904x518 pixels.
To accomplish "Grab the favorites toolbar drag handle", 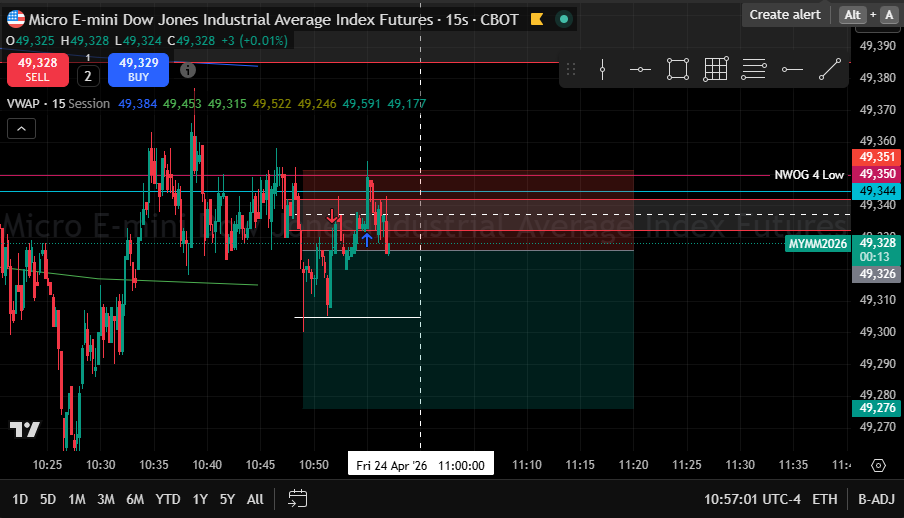I will [571, 70].
